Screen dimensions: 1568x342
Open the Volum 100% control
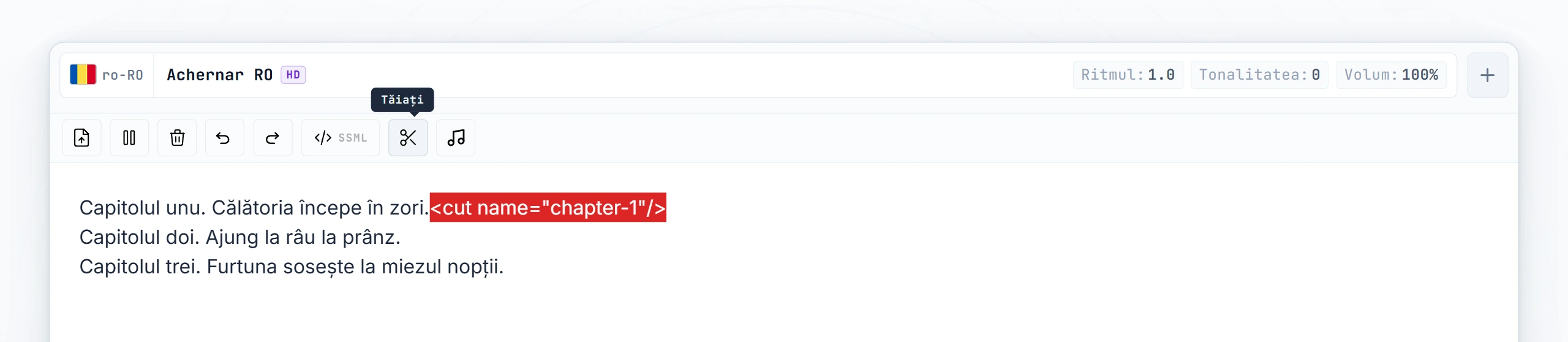pyautogui.click(x=1391, y=75)
